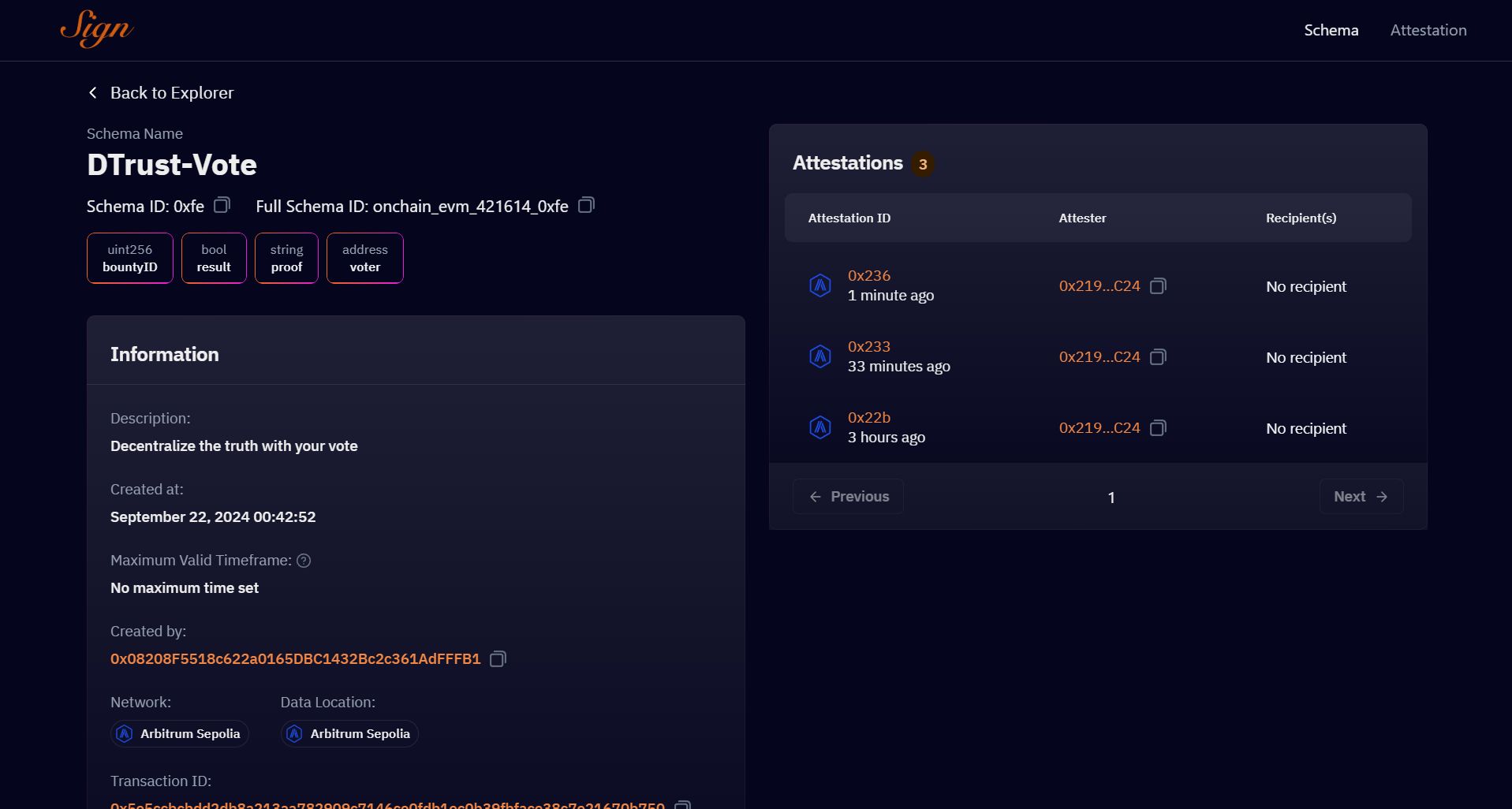Image resolution: width=1512 pixels, height=809 pixels.
Task: Click 'No recipient' in 0x22b row
Action: [1306, 428]
